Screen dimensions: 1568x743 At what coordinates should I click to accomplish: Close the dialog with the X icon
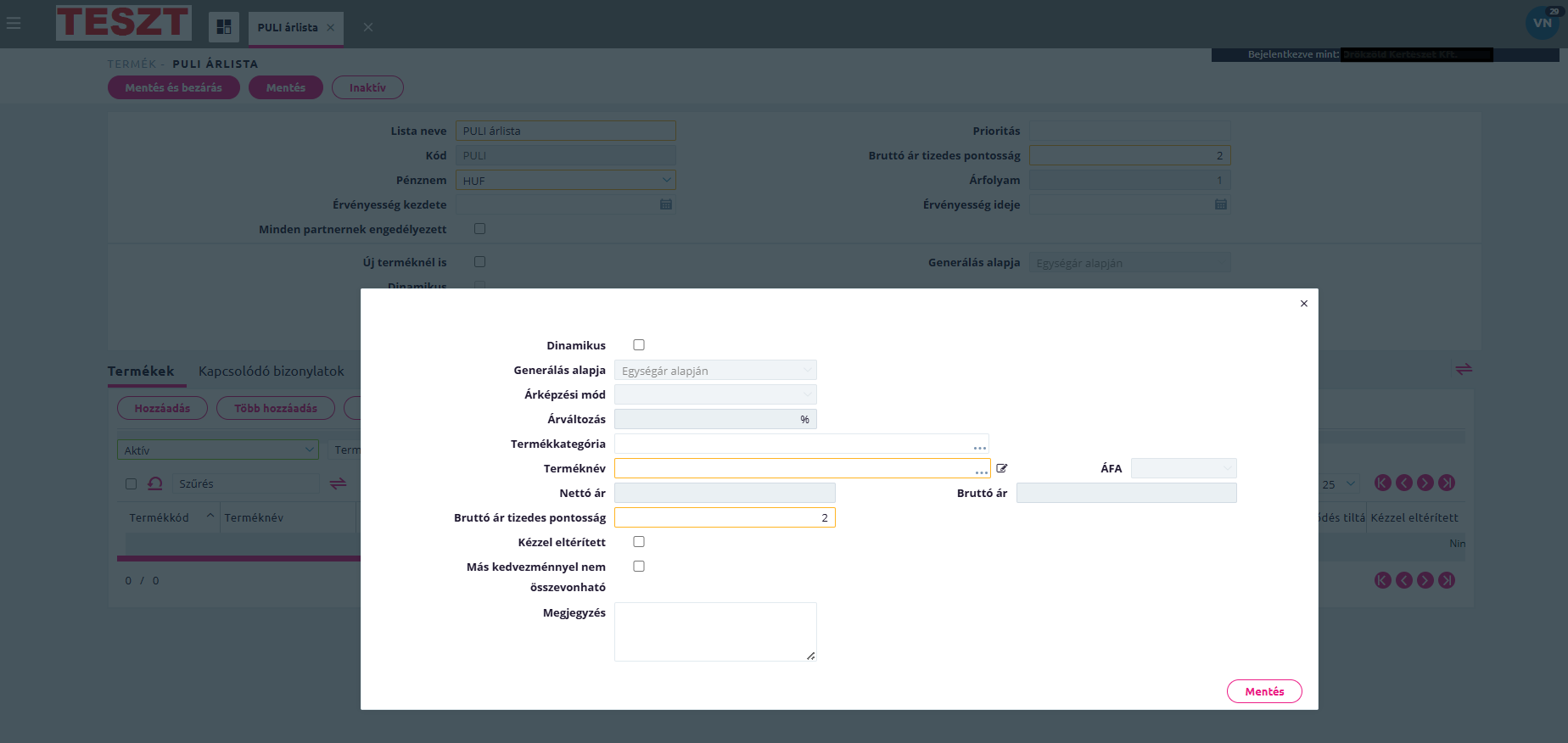point(1304,304)
